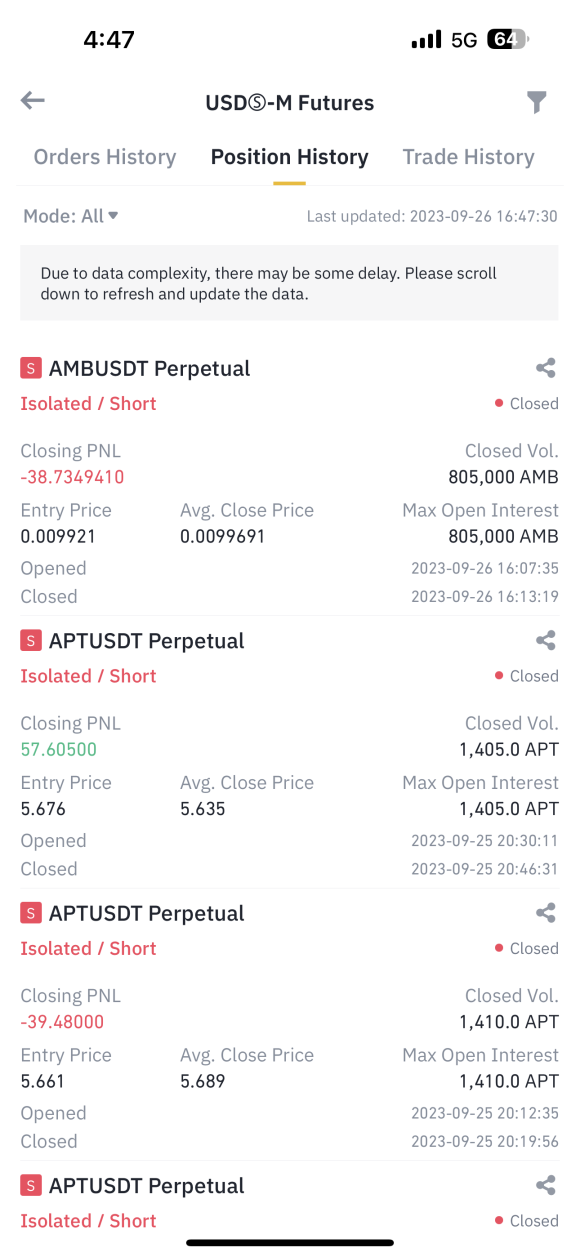Select the Position History tab

click(x=289, y=157)
